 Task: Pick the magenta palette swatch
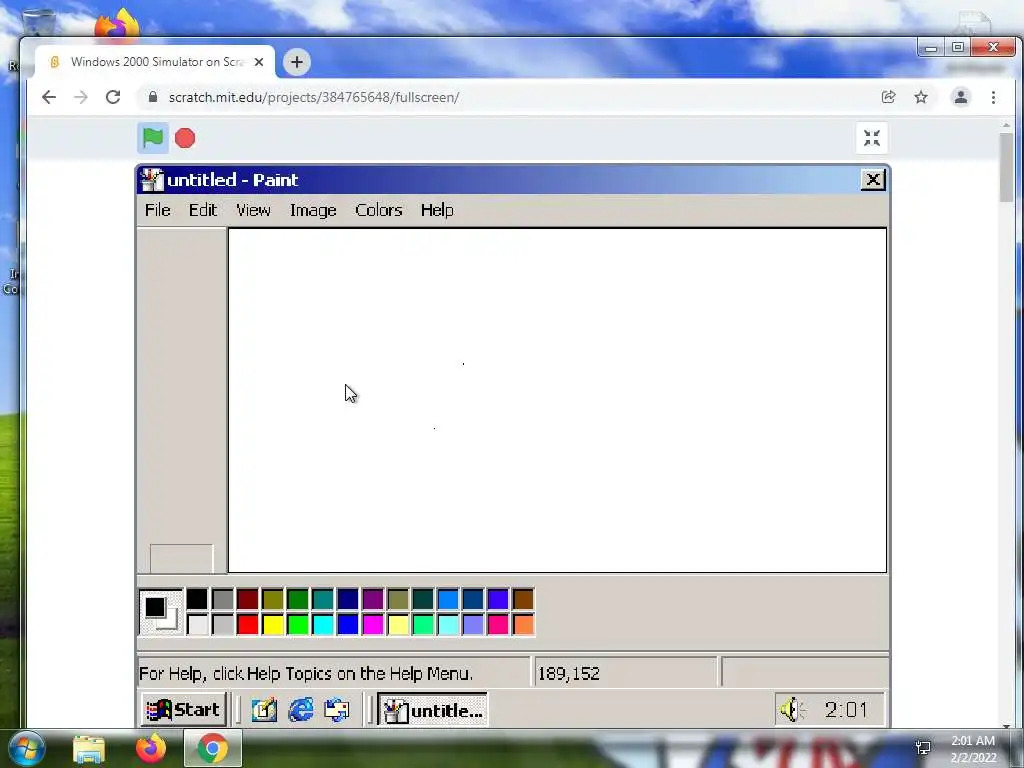pos(373,624)
